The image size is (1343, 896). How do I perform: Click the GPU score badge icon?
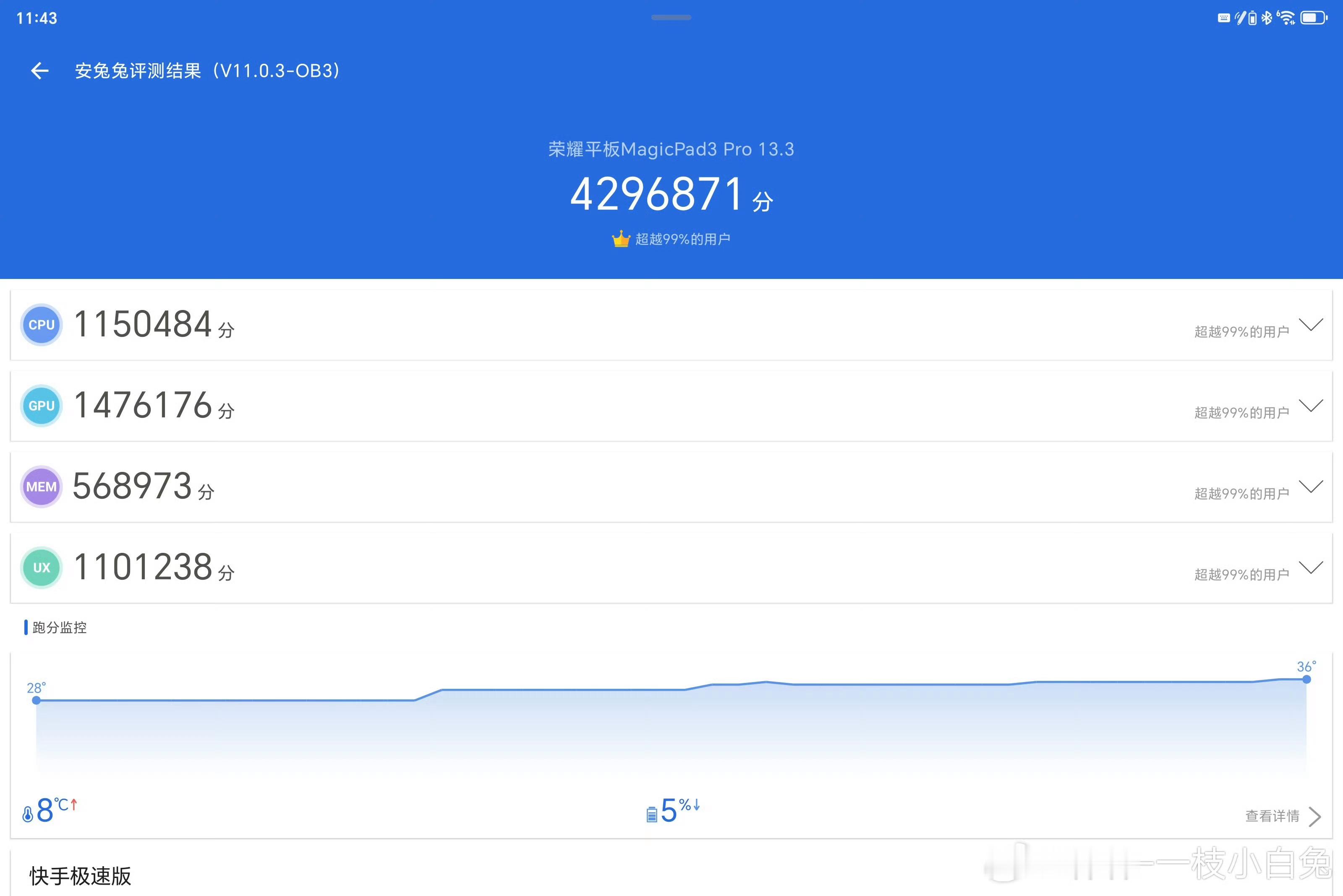[x=41, y=406]
